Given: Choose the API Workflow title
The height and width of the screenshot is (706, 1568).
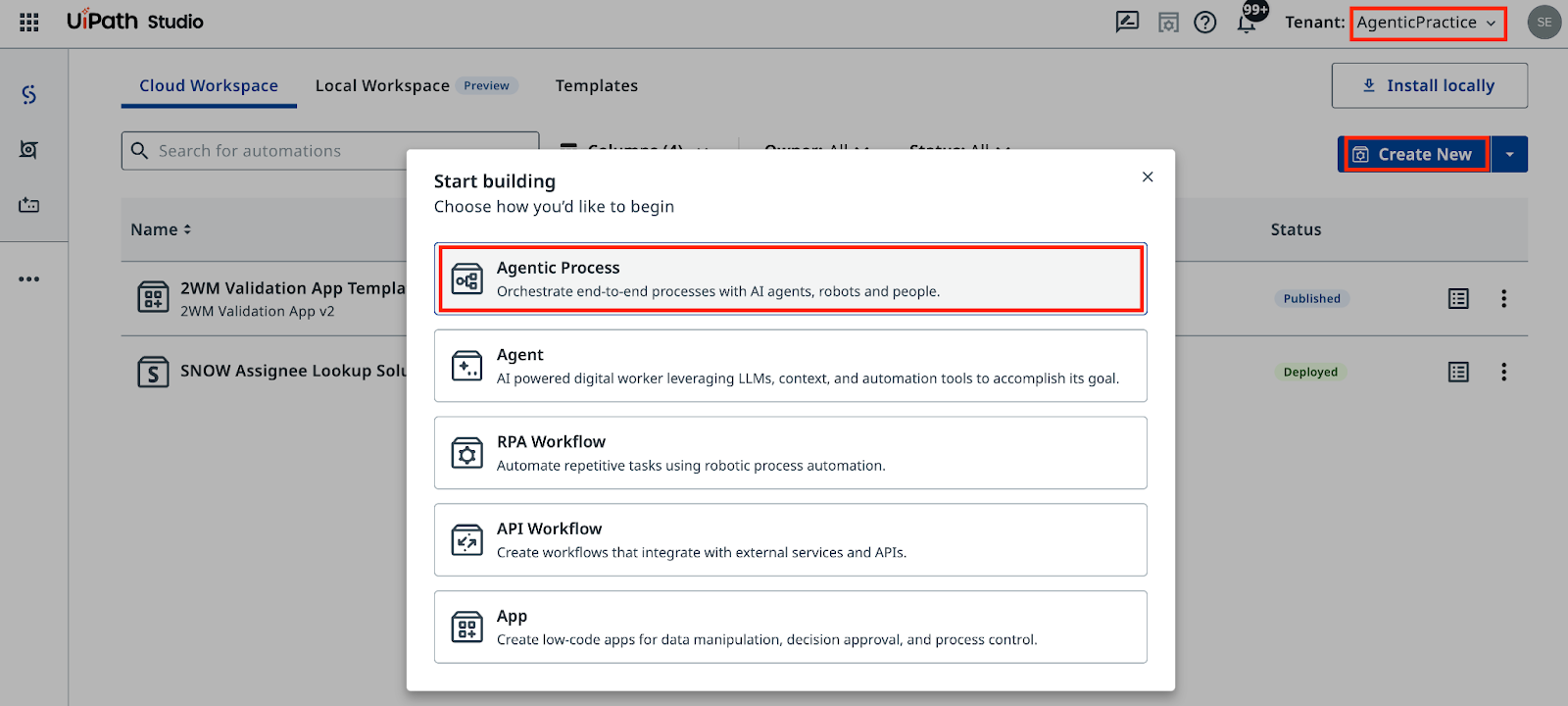Looking at the screenshot, I should point(550,529).
